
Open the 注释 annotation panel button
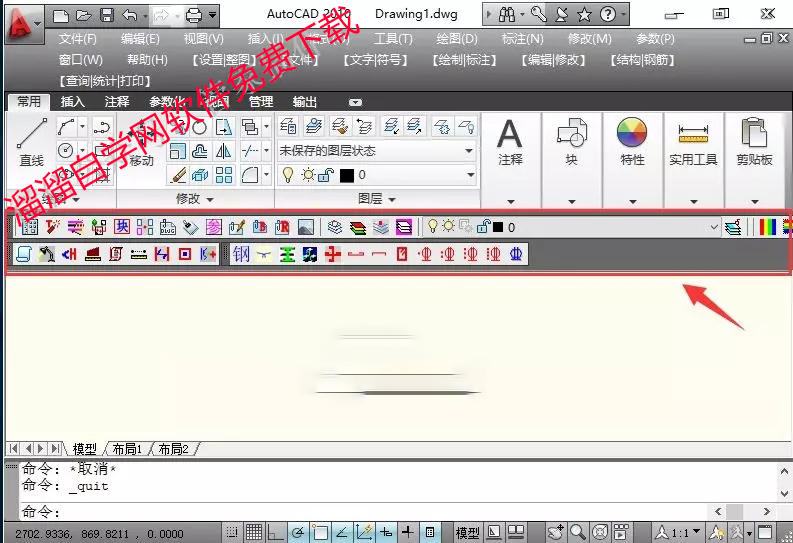click(510, 141)
